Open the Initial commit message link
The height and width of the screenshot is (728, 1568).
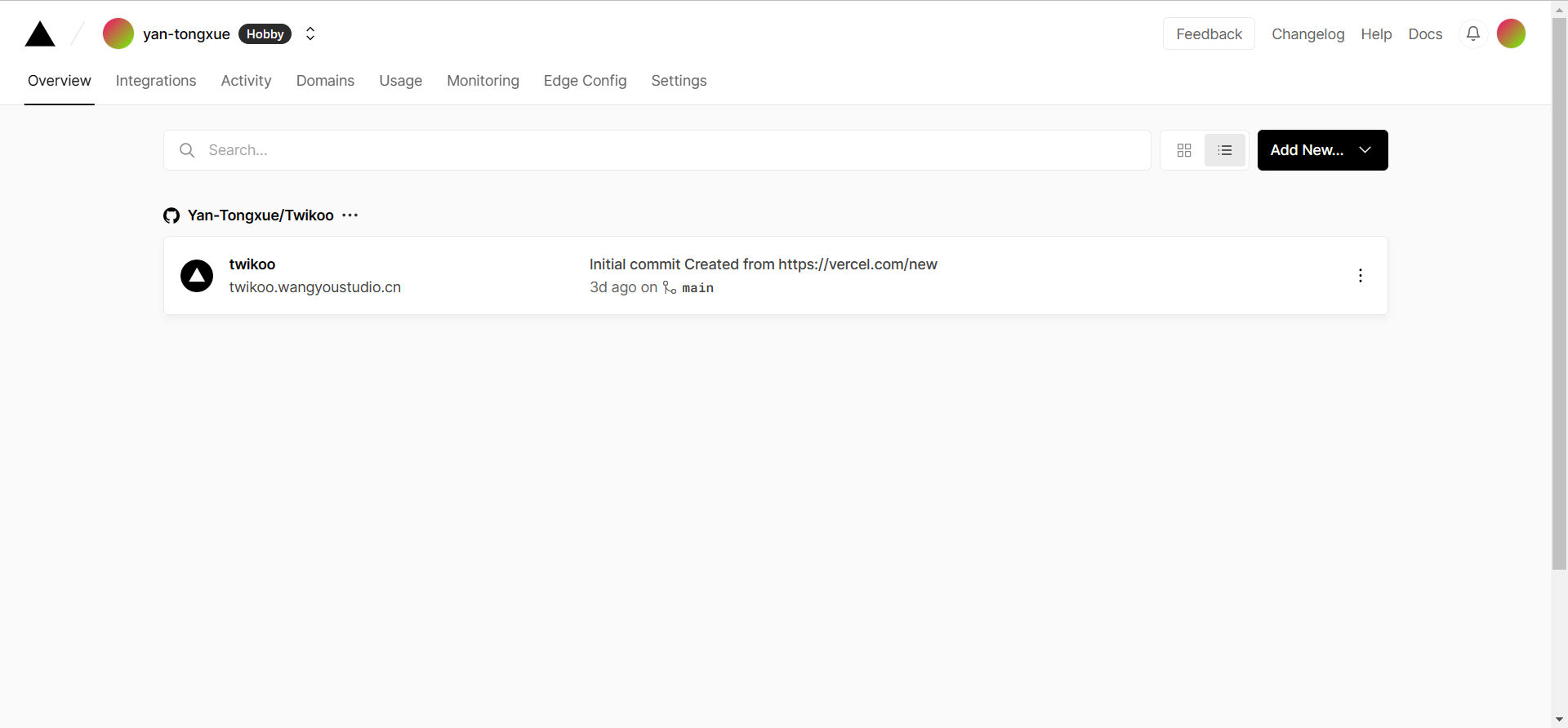[x=764, y=264]
